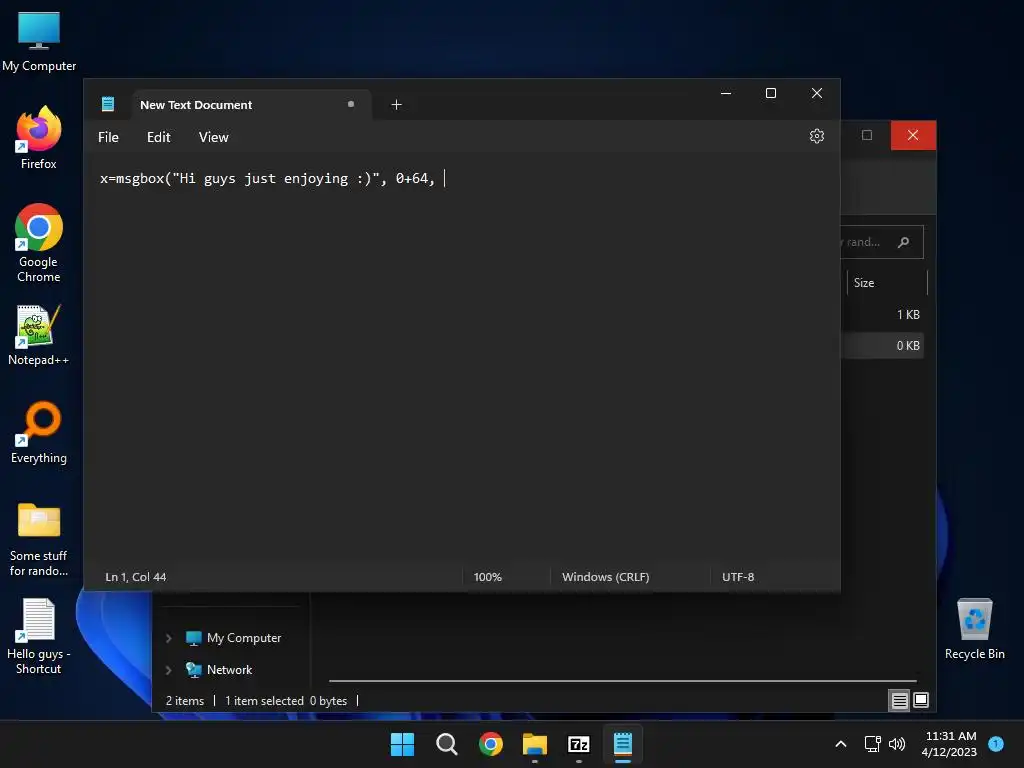The height and width of the screenshot is (768, 1024).
Task: Select the New Text Document tab
Action: click(252, 104)
